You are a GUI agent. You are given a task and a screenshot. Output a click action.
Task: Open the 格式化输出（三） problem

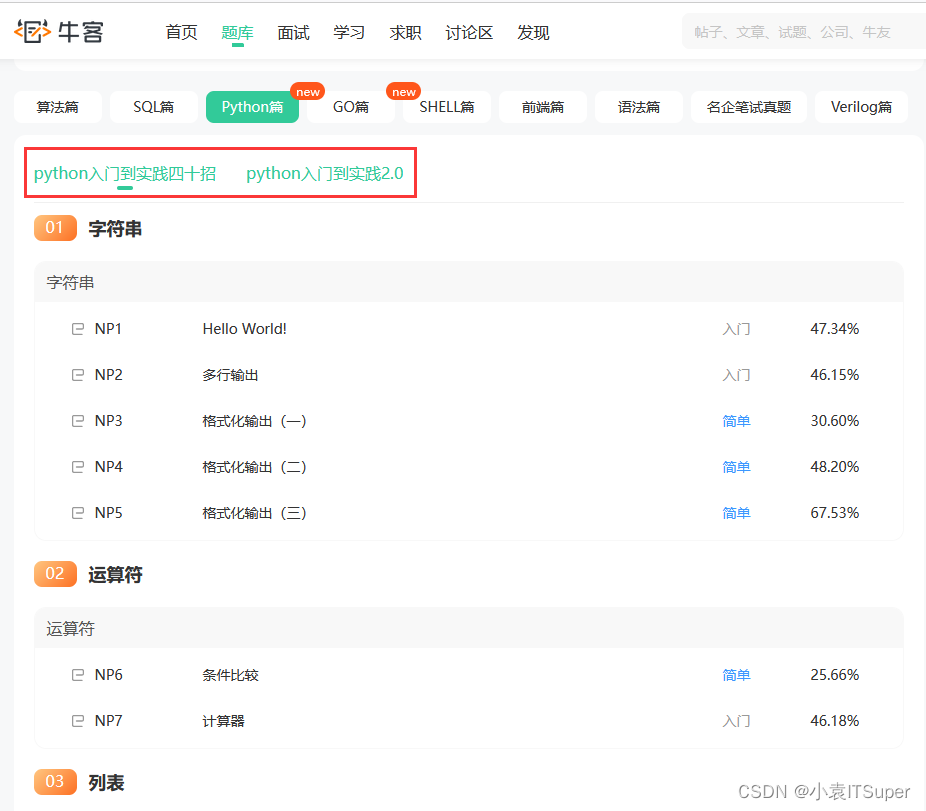click(254, 513)
